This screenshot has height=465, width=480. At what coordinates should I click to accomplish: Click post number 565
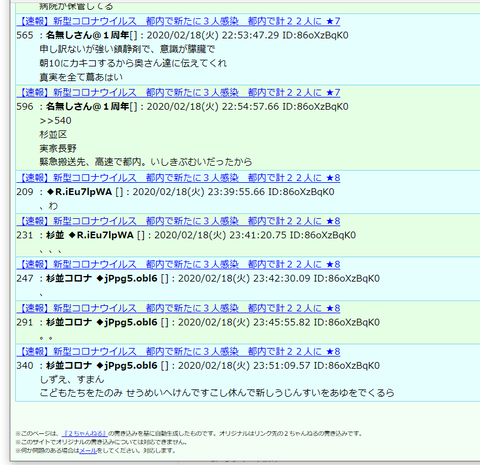25,35
